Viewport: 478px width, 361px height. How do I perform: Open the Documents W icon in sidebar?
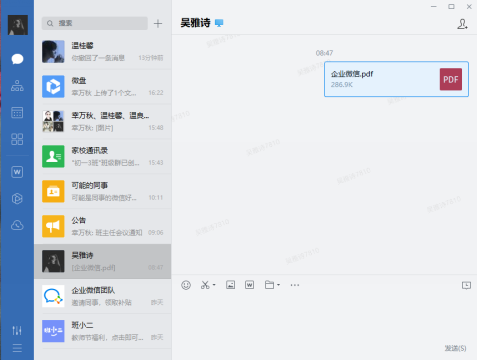tap(17, 172)
